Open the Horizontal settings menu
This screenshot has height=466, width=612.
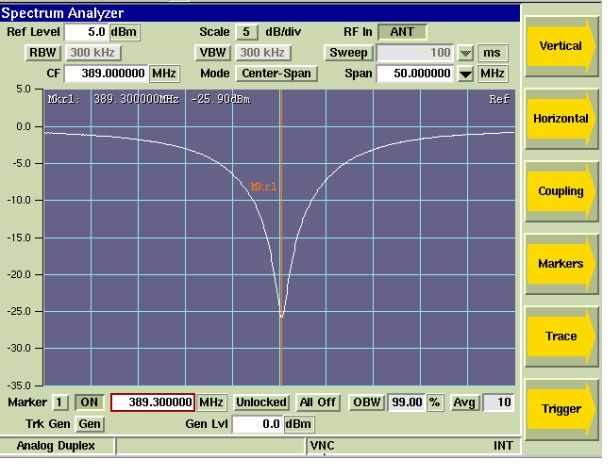(559, 118)
